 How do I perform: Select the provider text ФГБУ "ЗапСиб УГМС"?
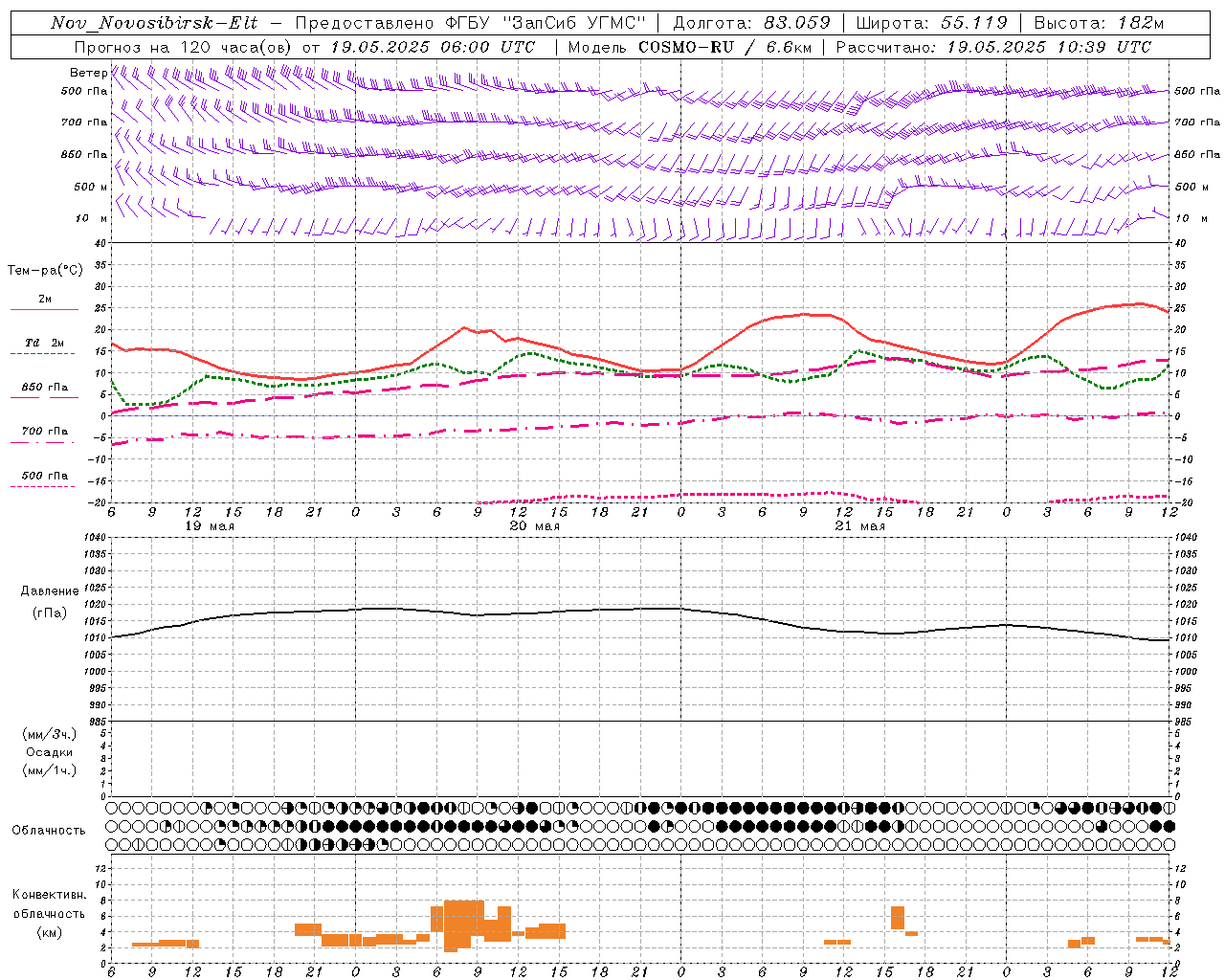[546, 23]
